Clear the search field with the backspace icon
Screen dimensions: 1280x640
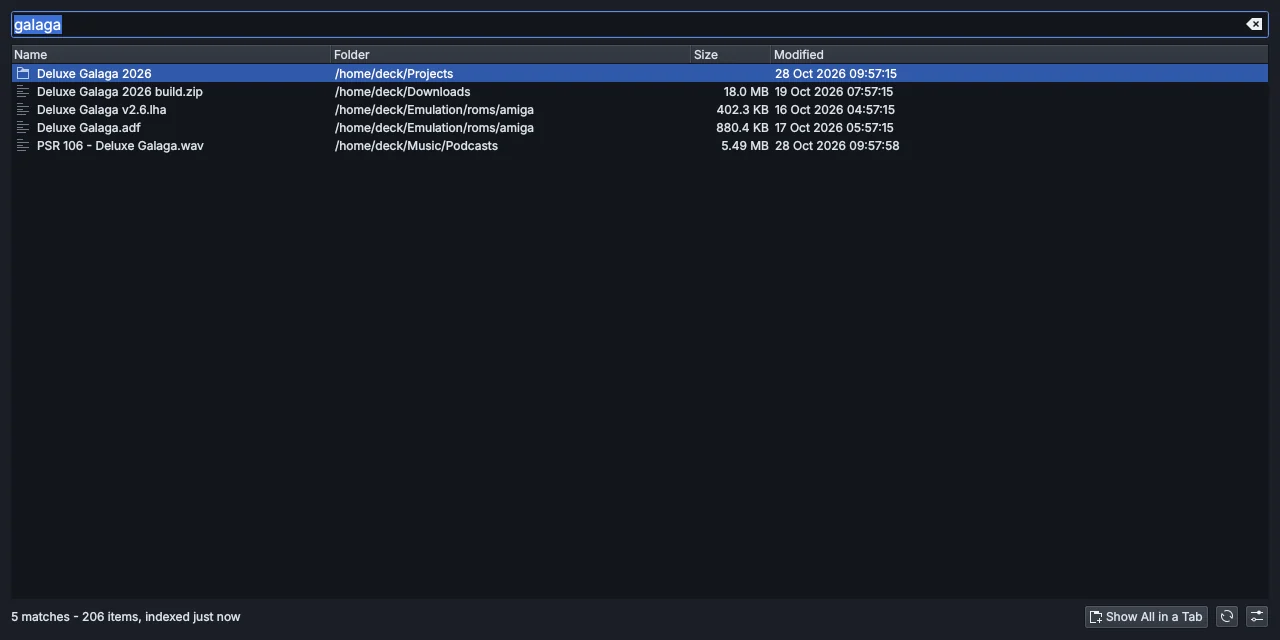tap(1253, 24)
